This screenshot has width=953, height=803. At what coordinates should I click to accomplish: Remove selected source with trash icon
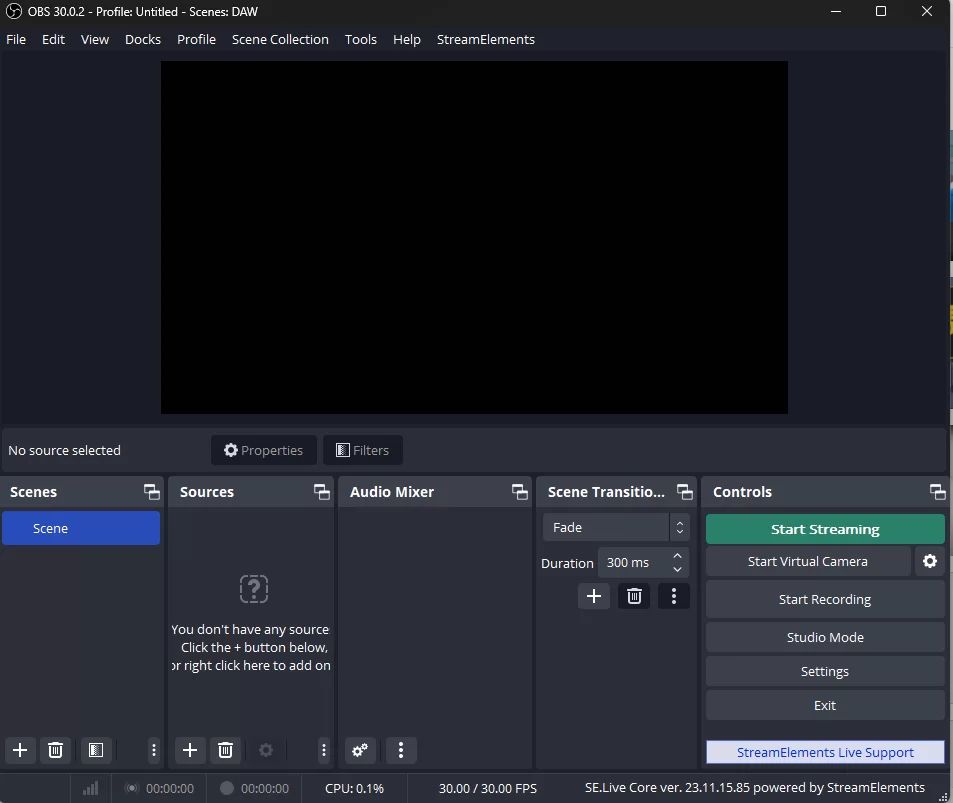coord(225,750)
